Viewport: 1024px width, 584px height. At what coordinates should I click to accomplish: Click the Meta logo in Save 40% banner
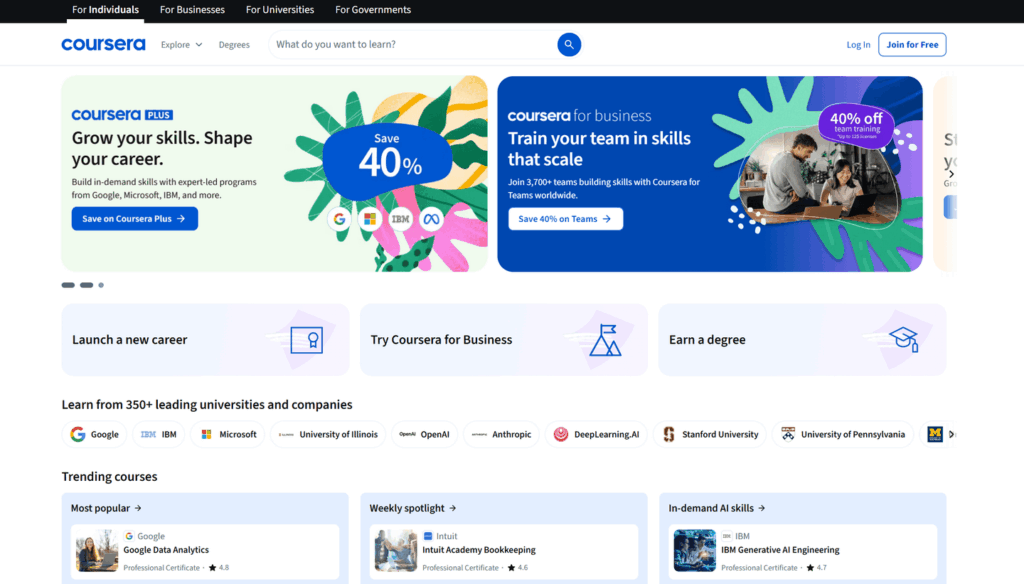click(431, 219)
